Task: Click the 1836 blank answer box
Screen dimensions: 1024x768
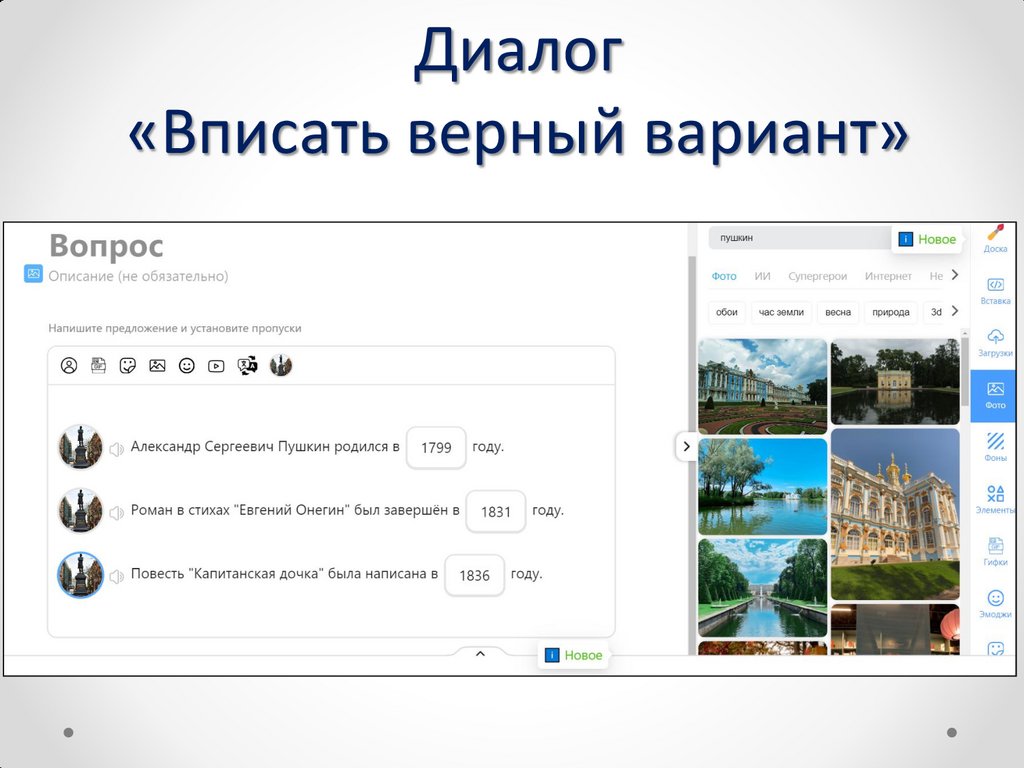Action: [x=475, y=575]
